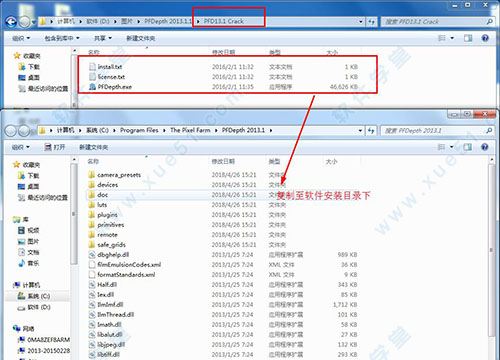Refresh the PFD13.1 Crack window address bar

(371, 22)
